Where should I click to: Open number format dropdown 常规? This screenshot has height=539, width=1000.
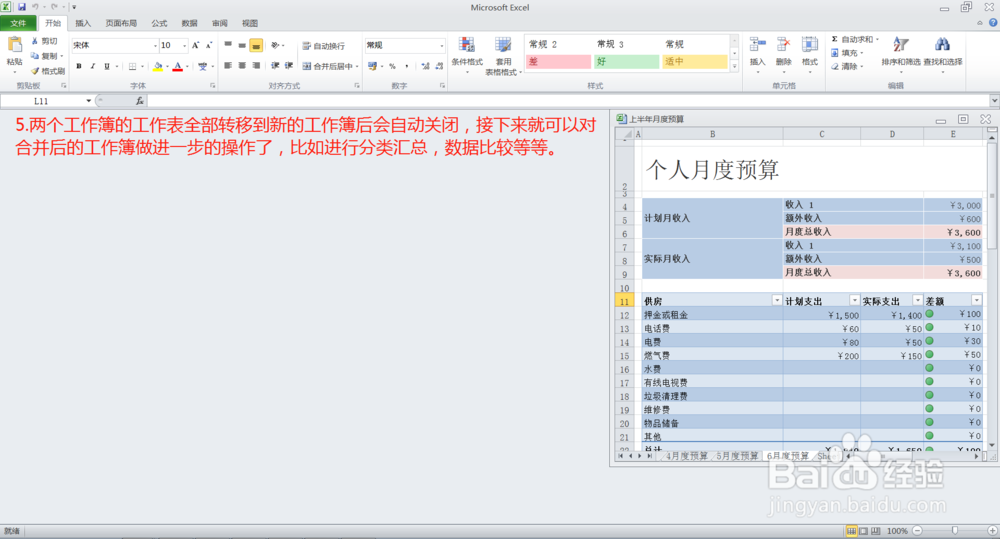(x=441, y=45)
